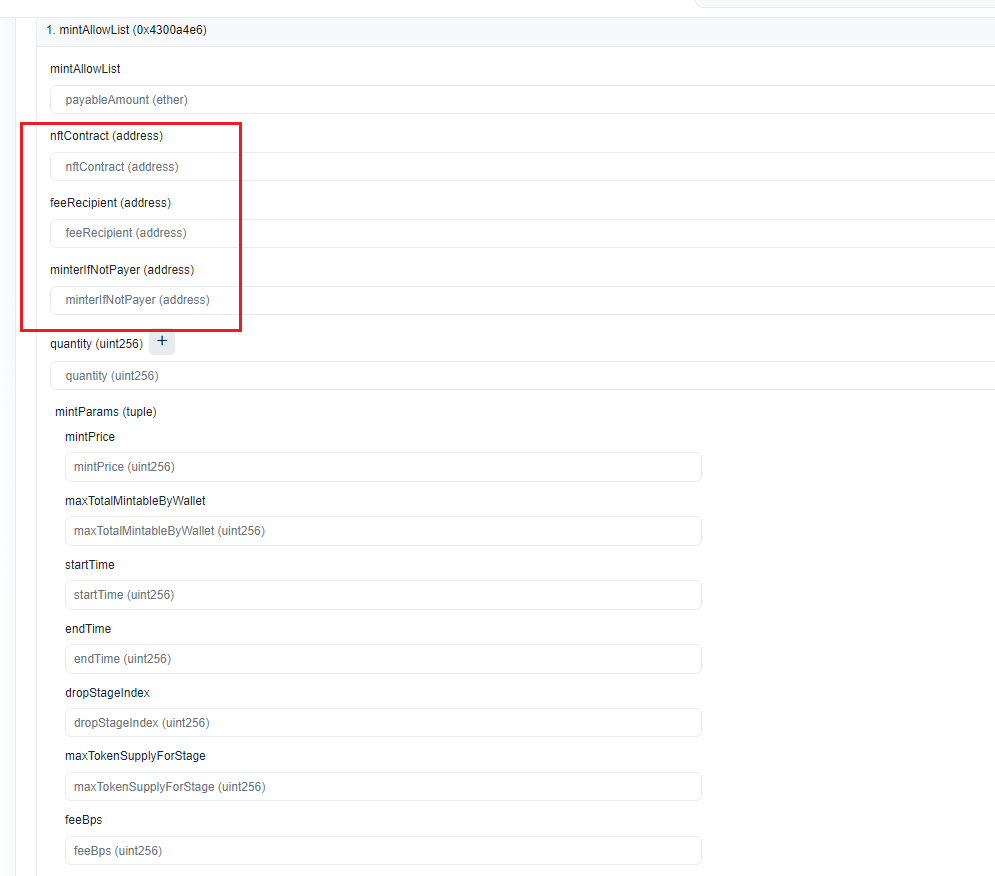
Task: Click the startTime label above its field
Action: point(90,565)
